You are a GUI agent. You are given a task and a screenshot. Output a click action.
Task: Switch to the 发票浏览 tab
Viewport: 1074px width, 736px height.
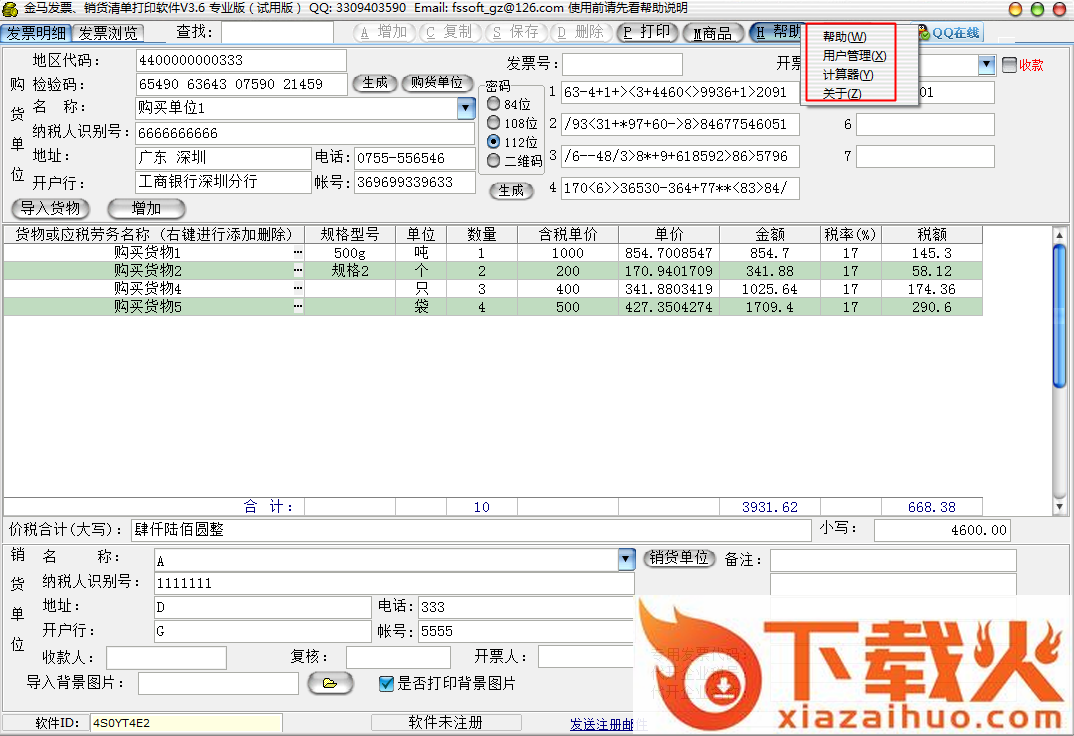coord(108,33)
